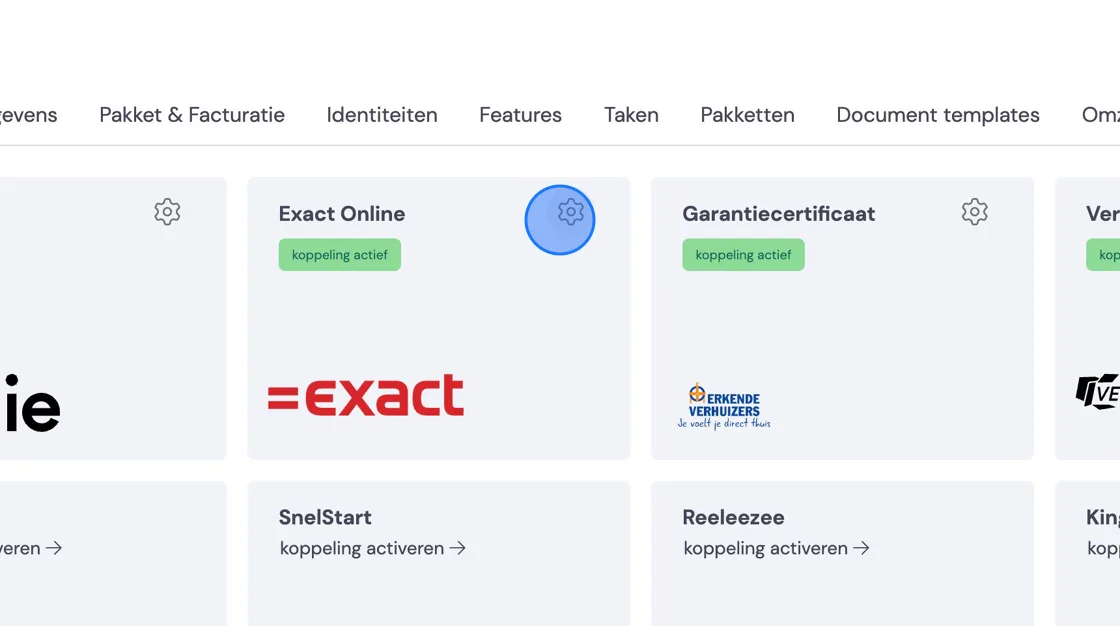Viewport: 1120px width, 626px height.
Task: Switch to Pakket & Facturatie tab
Action: point(192,115)
